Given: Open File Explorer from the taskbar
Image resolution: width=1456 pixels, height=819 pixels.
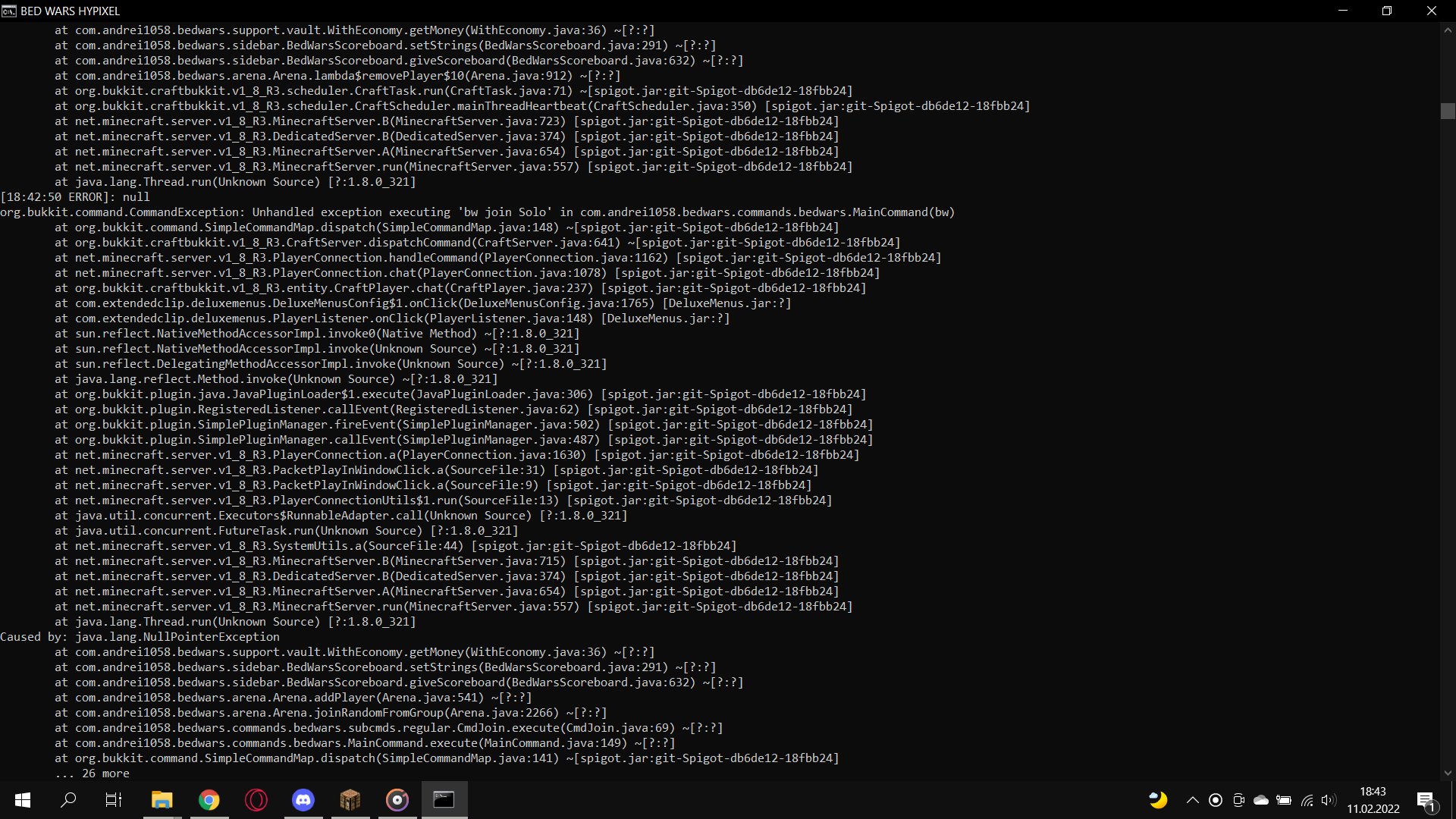Looking at the screenshot, I should click(162, 800).
